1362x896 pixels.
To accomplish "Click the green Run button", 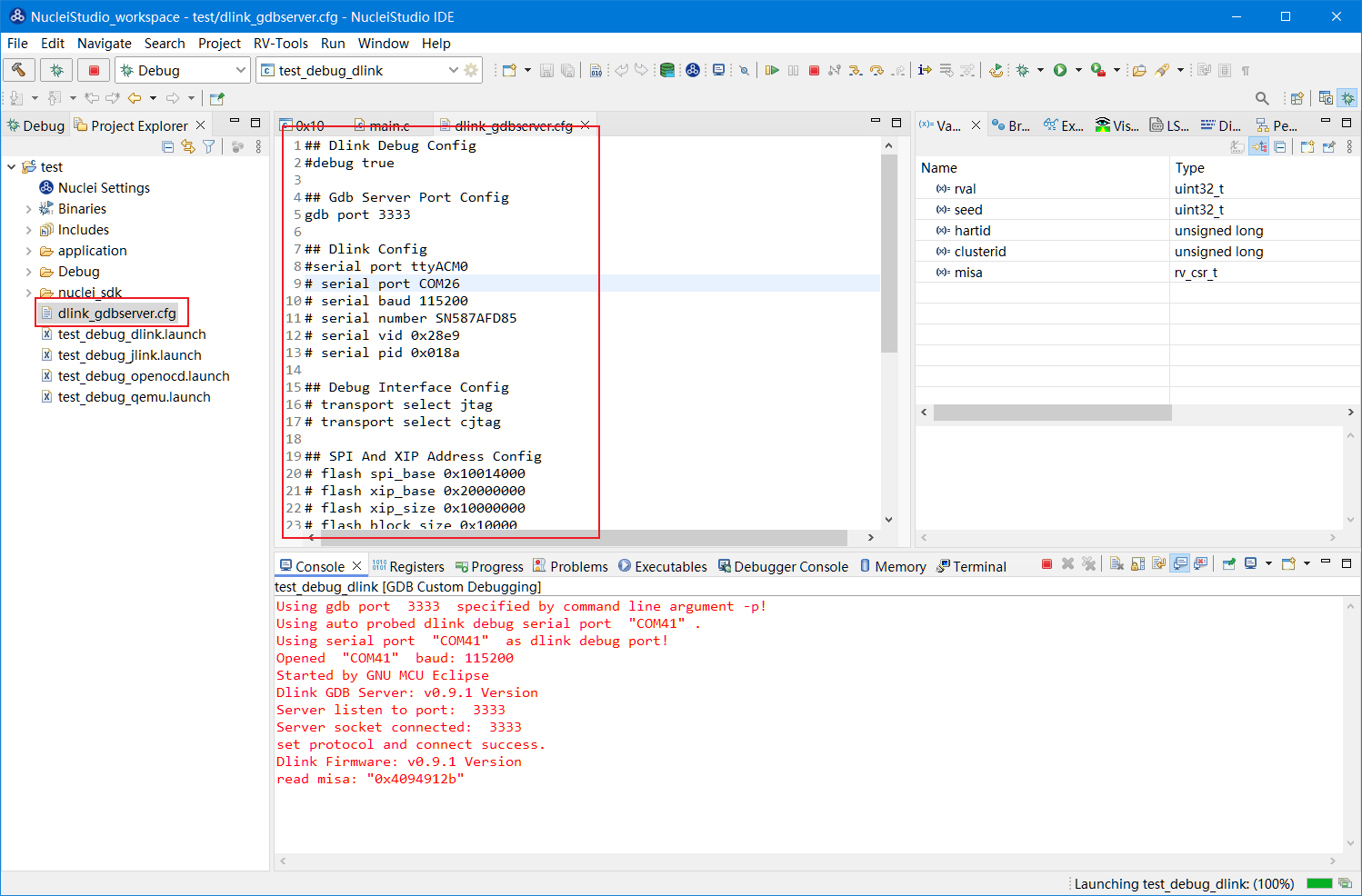I will click(x=1060, y=70).
